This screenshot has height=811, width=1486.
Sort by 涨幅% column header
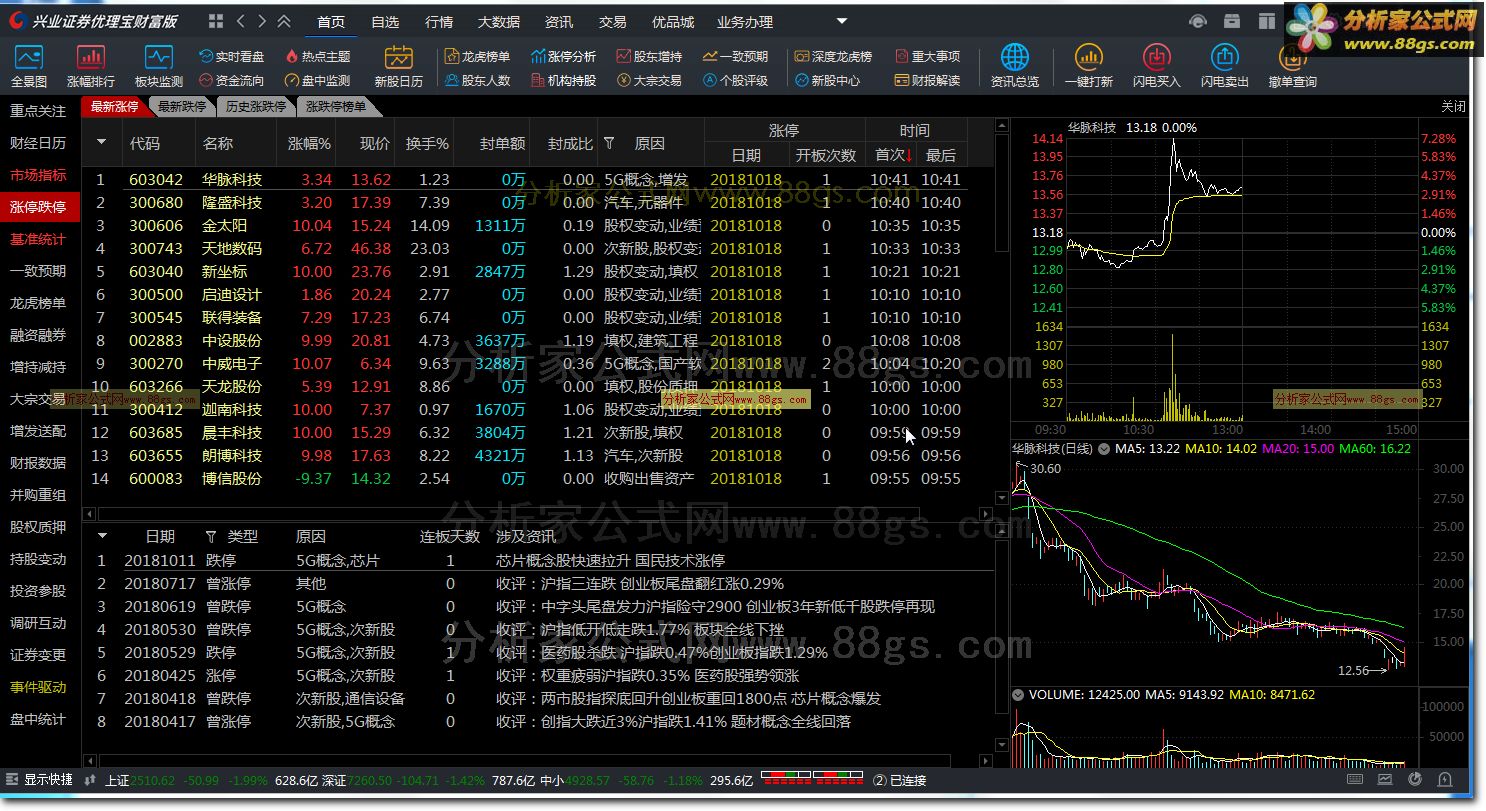(x=309, y=143)
